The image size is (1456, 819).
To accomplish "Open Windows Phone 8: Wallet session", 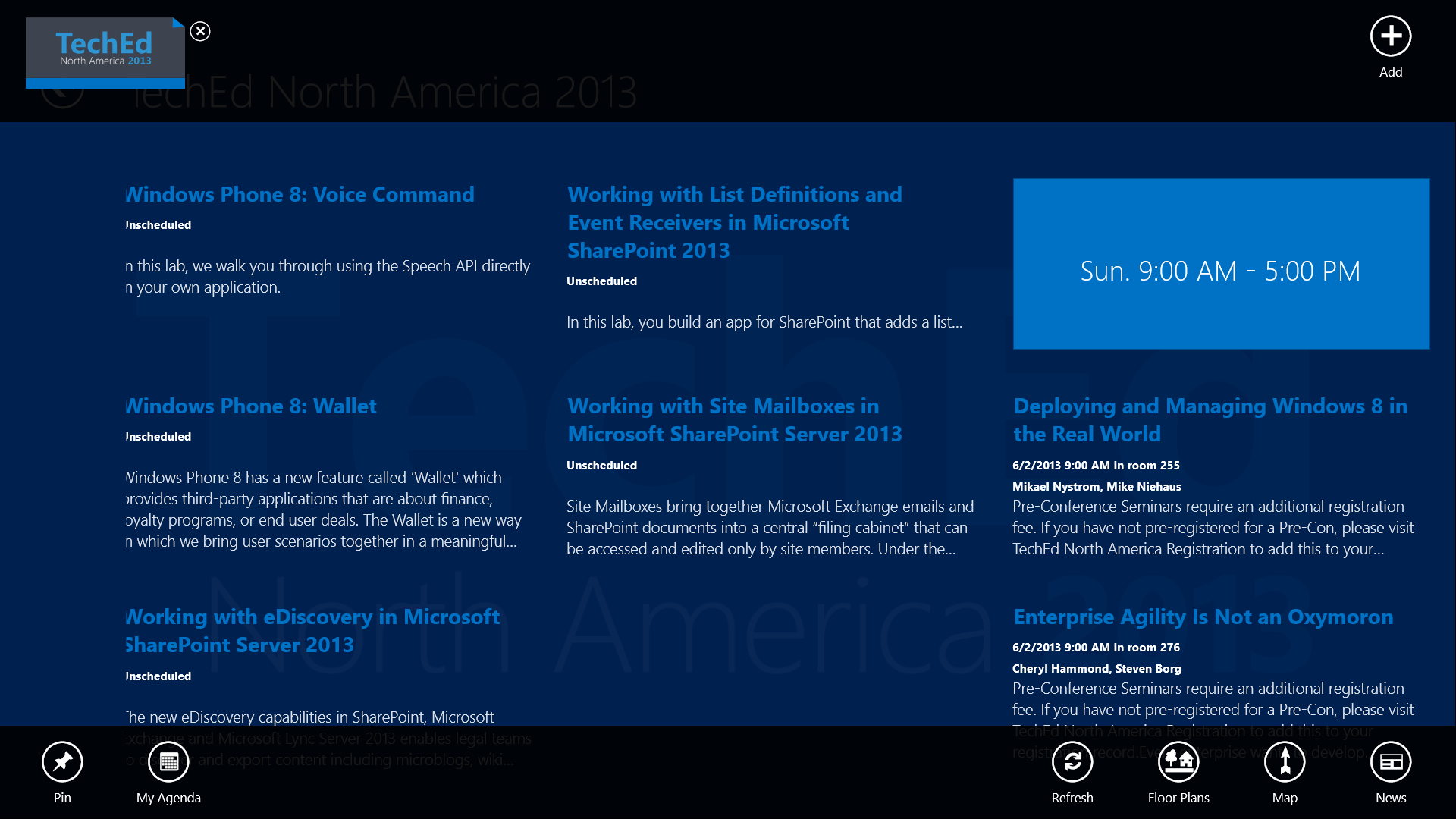I will pyautogui.click(x=252, y=406).
